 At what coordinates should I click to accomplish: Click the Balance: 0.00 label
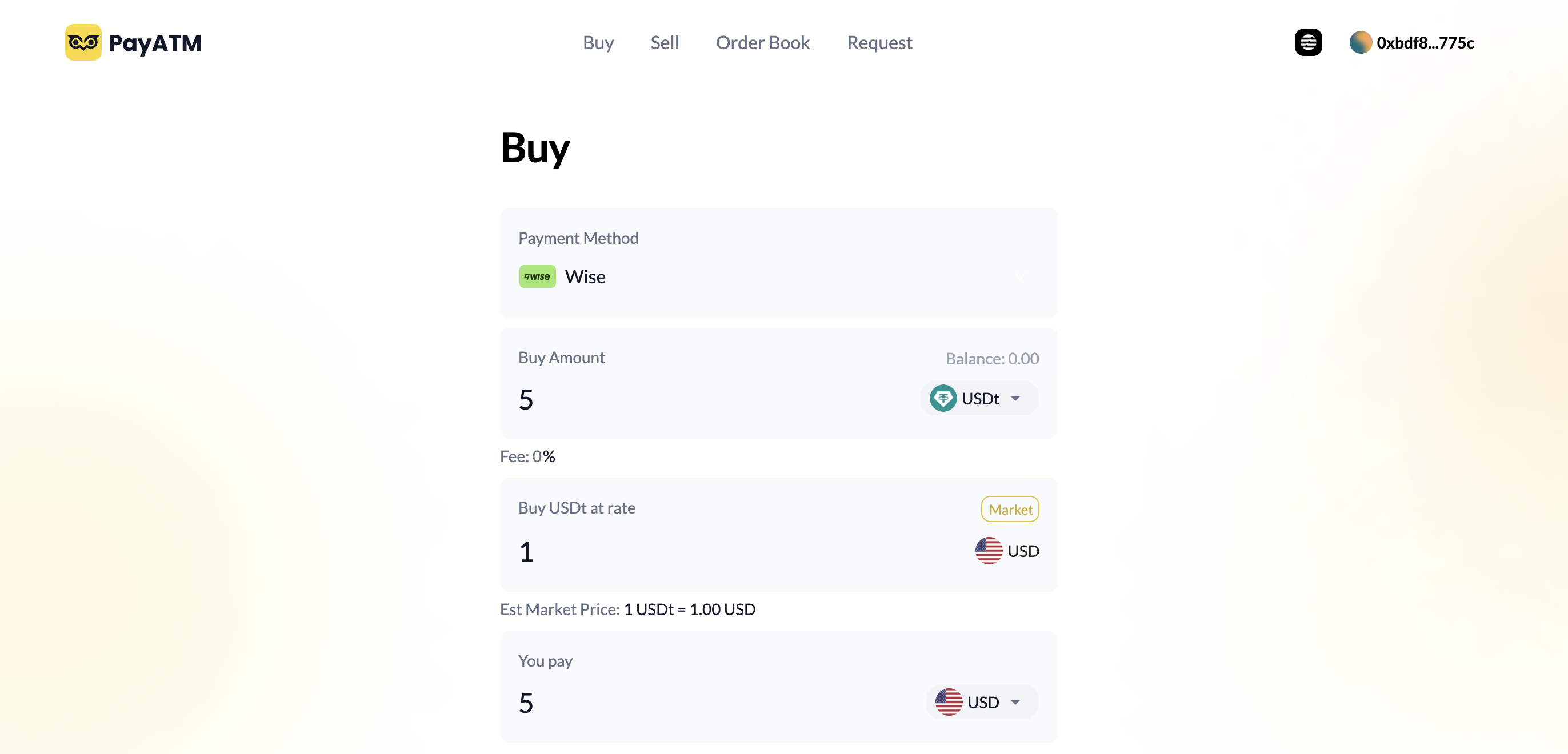coord(991,359)
